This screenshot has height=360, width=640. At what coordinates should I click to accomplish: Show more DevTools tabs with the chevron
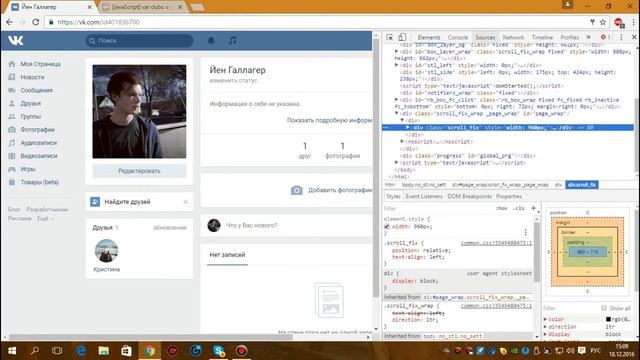(x=588, y=37)
